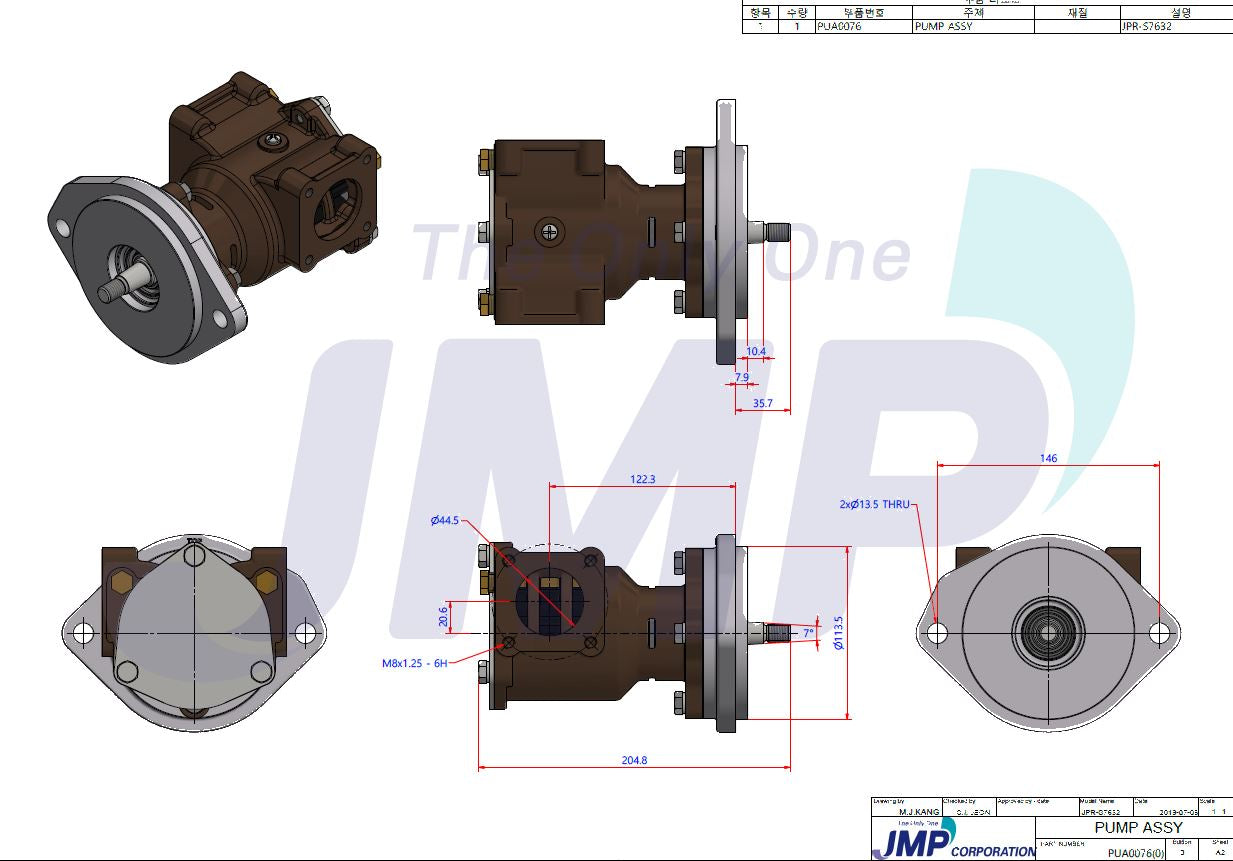Select the 10.4 dimension value
The height and width of the screenshot is (861, 1233).
point(756,351)
